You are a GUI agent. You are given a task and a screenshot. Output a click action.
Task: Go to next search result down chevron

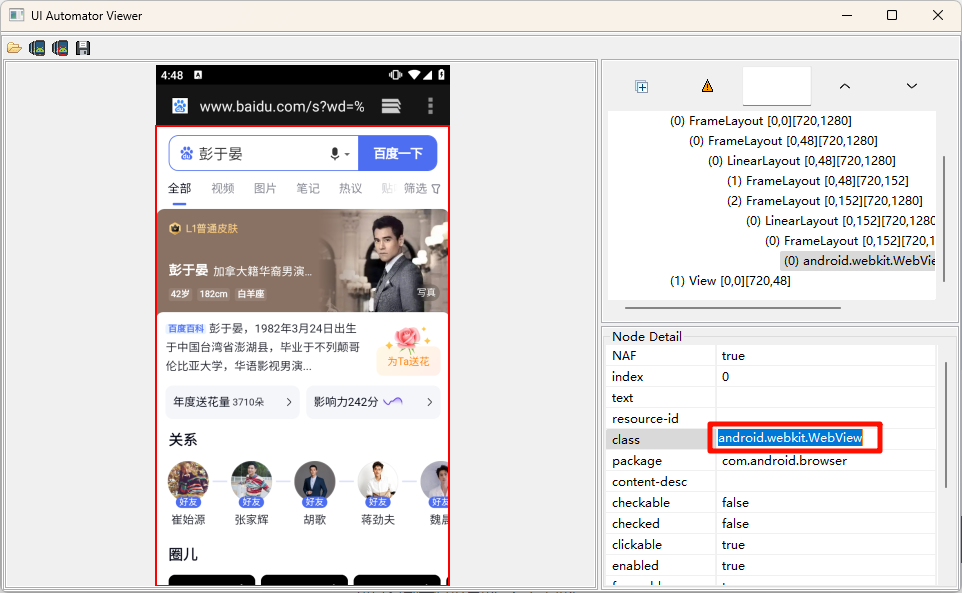click(911, 87)
